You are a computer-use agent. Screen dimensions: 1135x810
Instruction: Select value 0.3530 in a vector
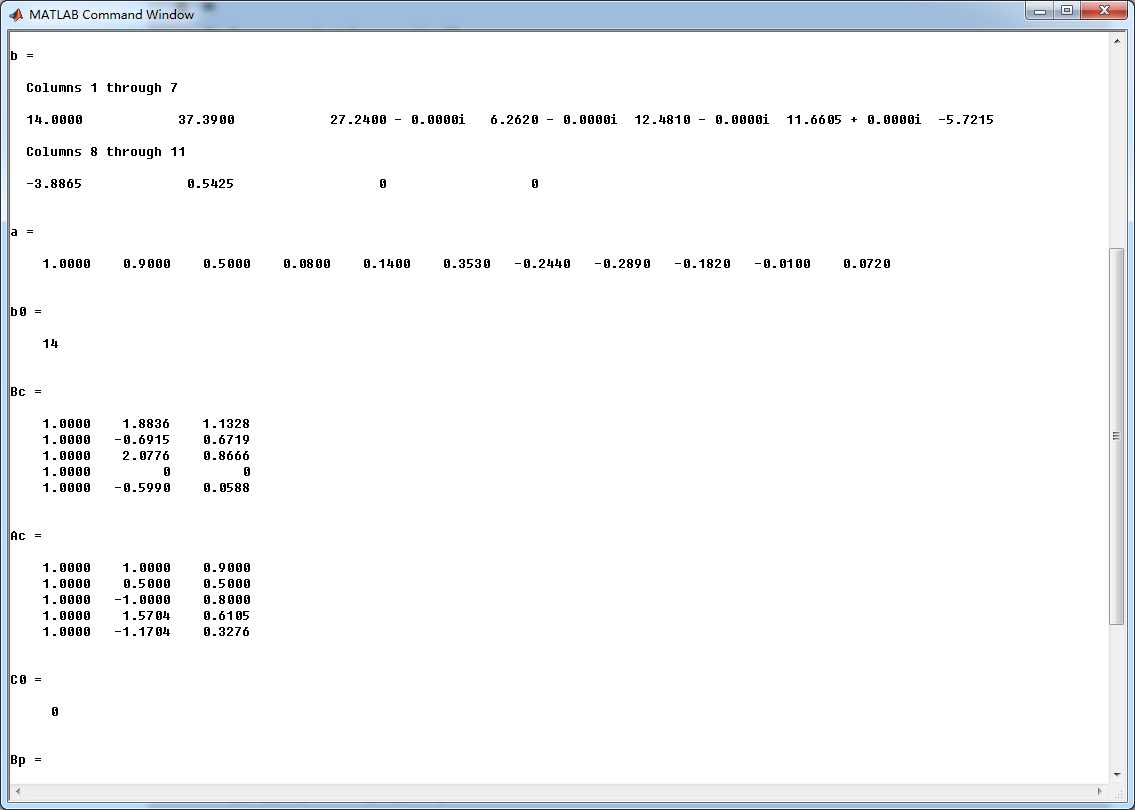point(467,263)
